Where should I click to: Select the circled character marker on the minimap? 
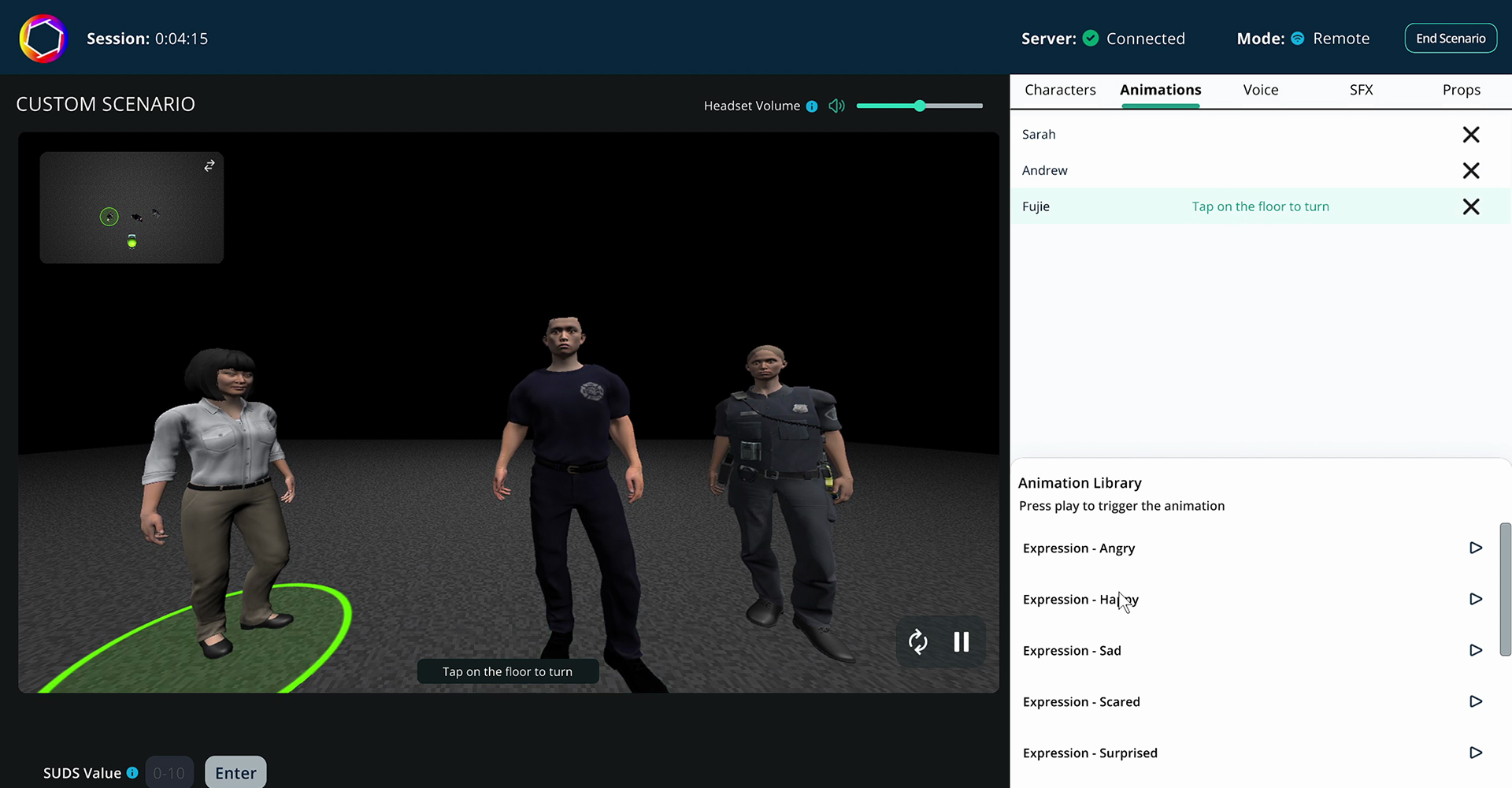(109, 217)
